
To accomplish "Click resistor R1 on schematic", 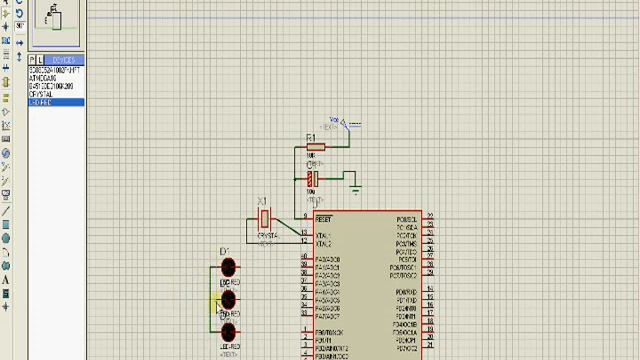I will (x=316, y=147).
